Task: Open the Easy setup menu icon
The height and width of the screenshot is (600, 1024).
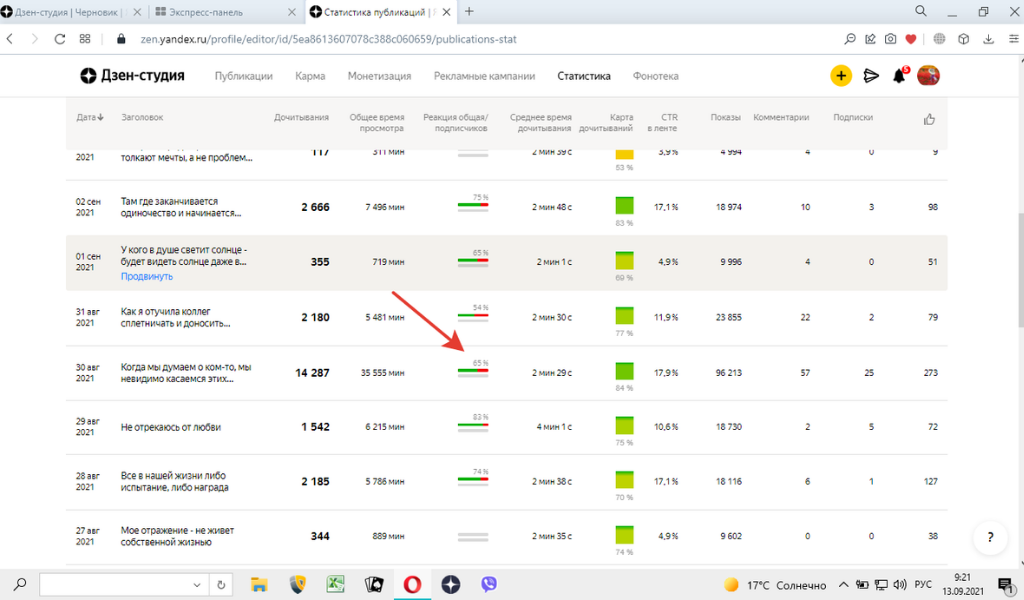Action: coord(1014,39)
